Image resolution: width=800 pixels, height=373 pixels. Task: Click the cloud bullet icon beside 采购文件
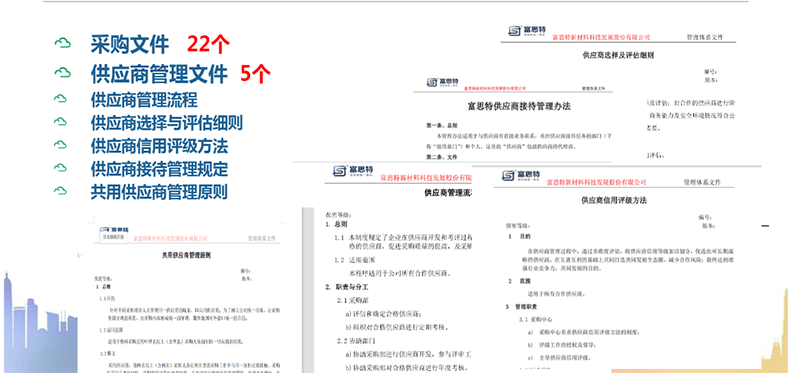62,44
